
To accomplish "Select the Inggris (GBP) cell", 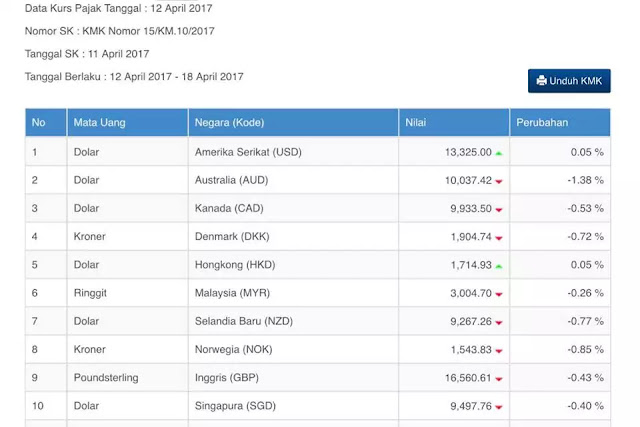I will (x=293, y=378).
